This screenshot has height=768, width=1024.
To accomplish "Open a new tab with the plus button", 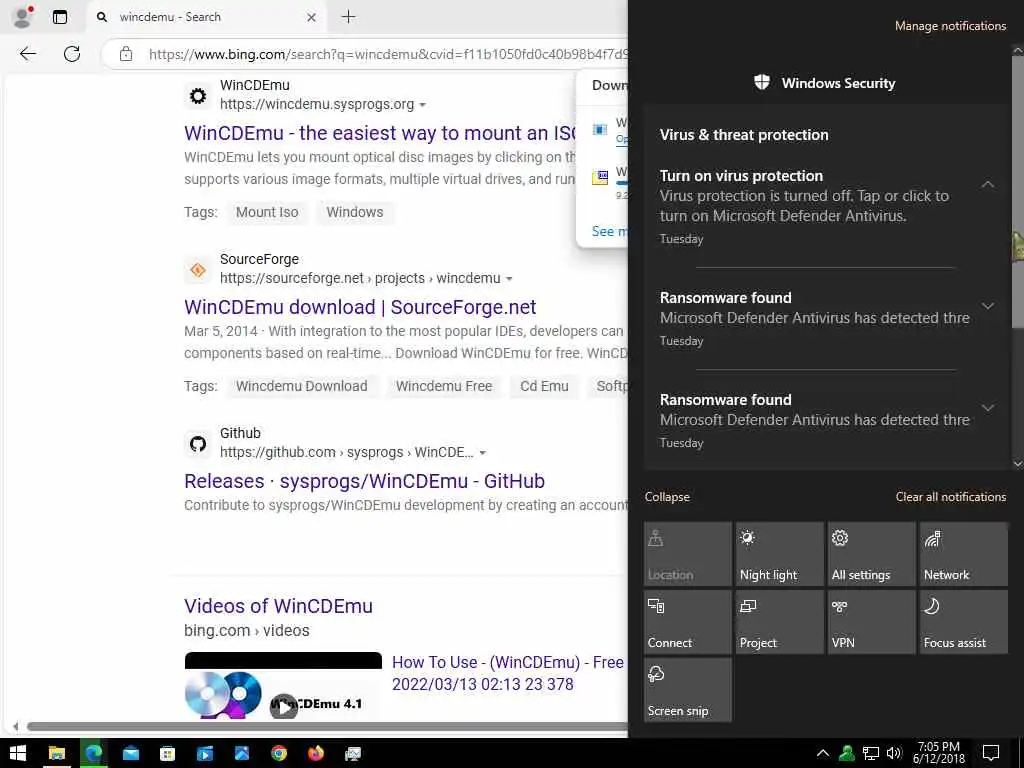I will [349, 17].
